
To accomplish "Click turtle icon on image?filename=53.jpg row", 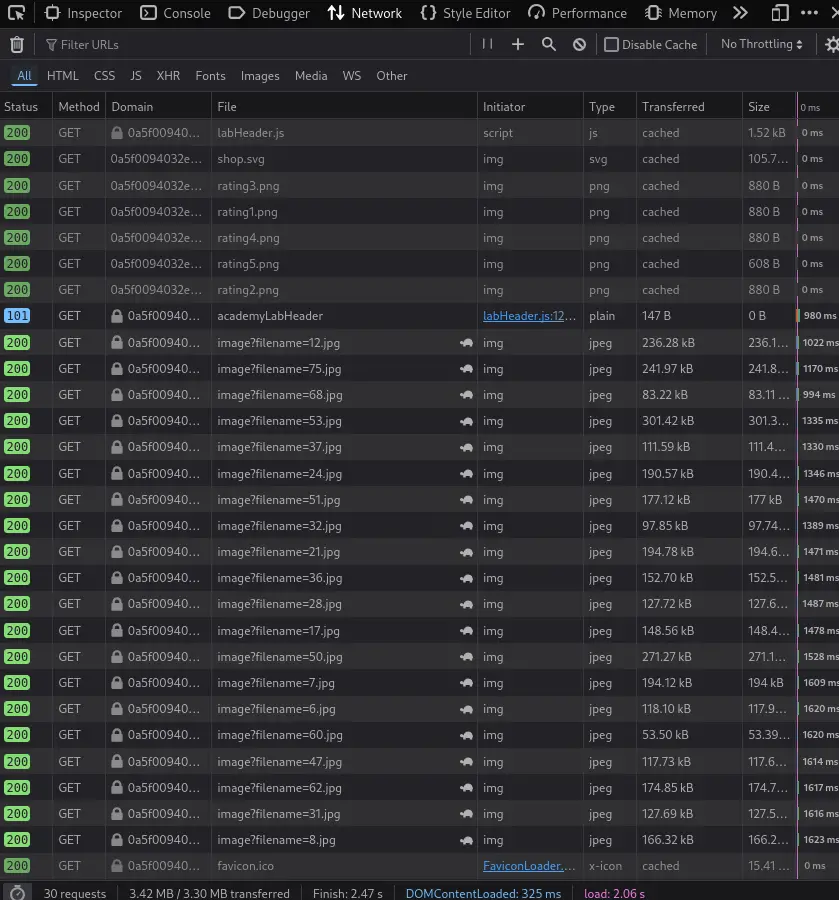I will click(x=467, y=421).
